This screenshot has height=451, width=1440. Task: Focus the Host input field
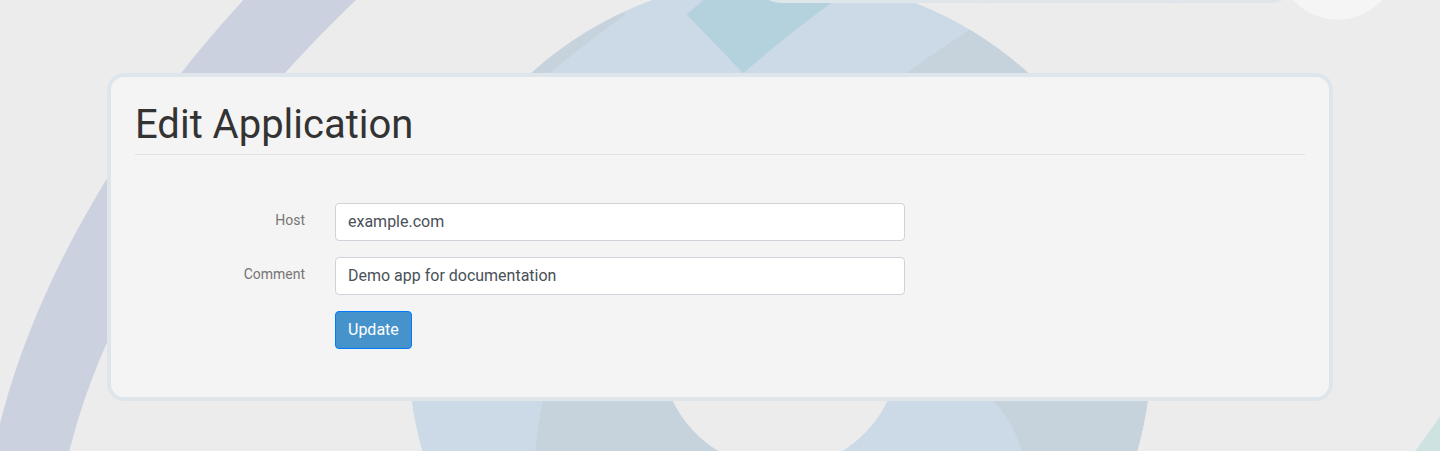point(619,222)
